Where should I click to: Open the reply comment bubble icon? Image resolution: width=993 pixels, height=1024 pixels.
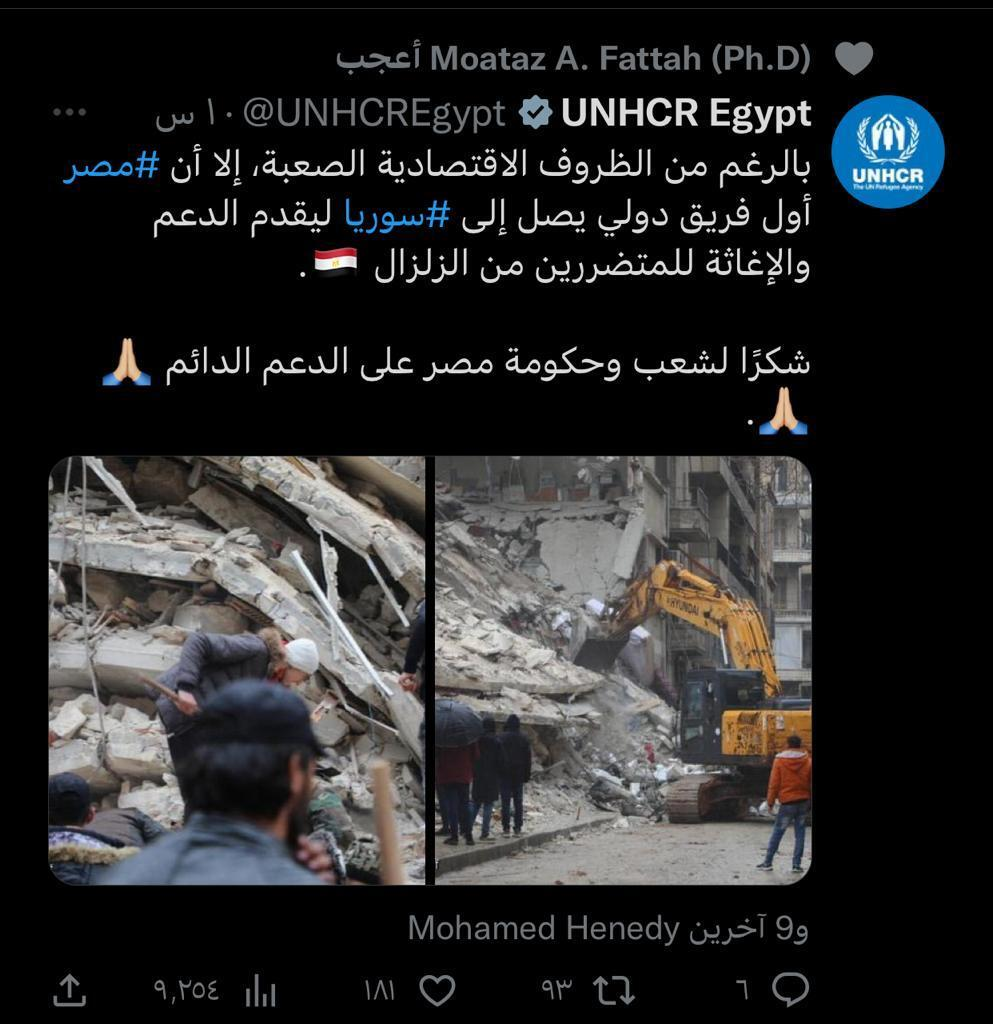pyautogui.click(x=790, y=989)
